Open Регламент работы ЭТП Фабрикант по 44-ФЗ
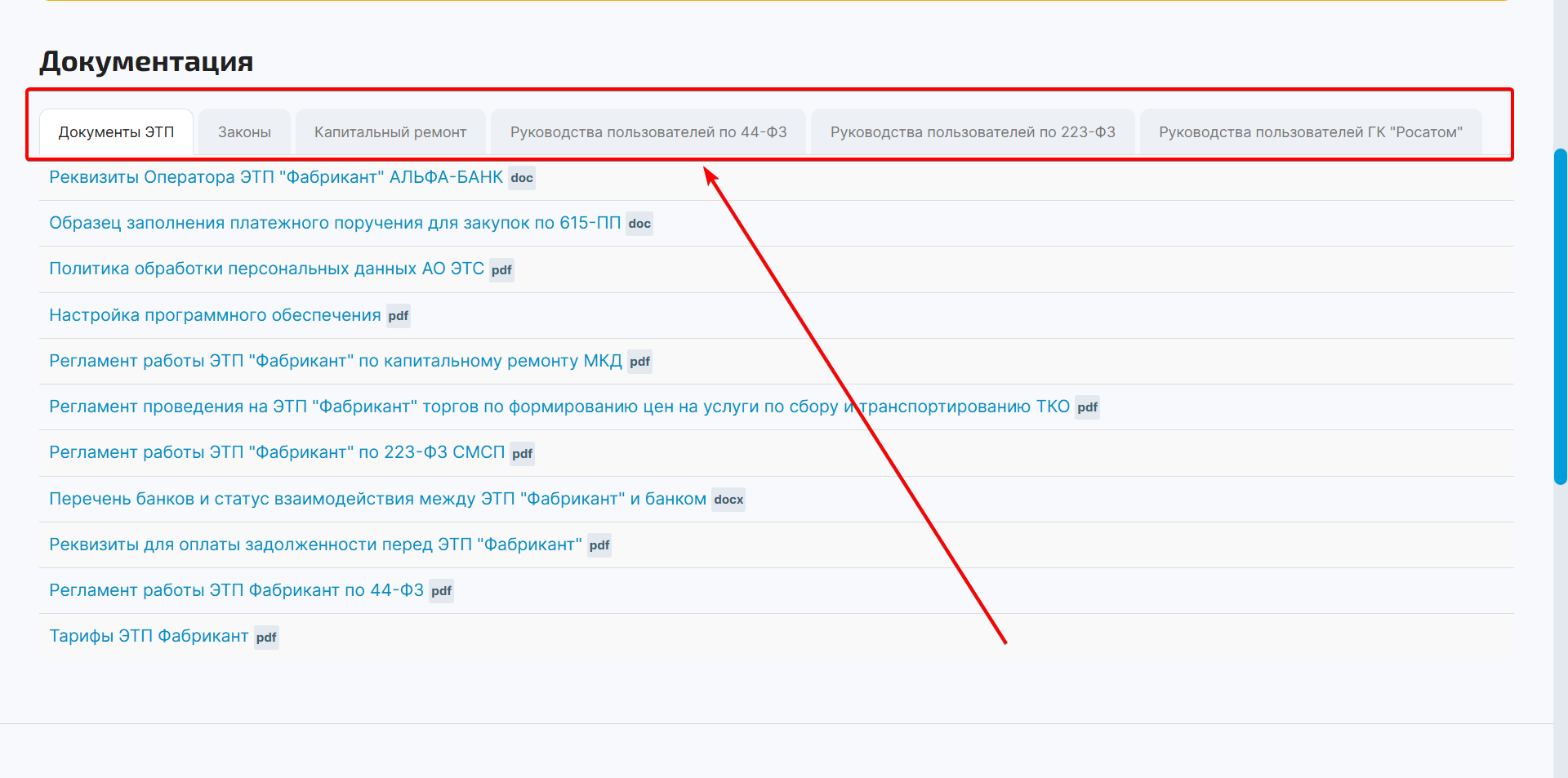Viewport: 1568px width, 778px height. [x=236, y=590]
